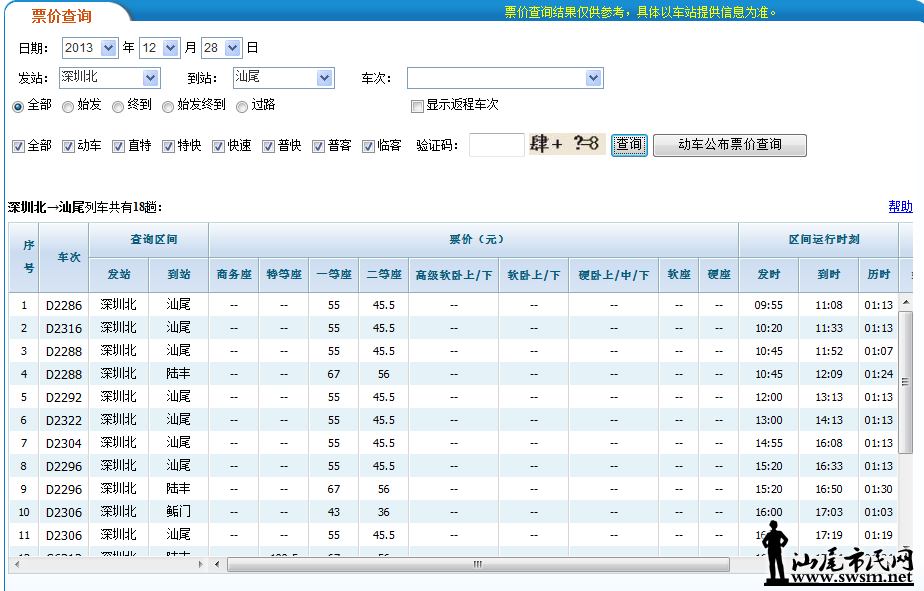Open the year dropdown showing 2013
The image size is (924, 591).
click(x=108, y=48)
